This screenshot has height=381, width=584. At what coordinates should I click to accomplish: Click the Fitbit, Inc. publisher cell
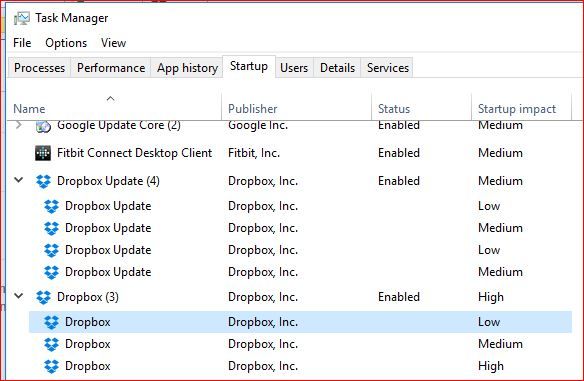pos(254,153)
